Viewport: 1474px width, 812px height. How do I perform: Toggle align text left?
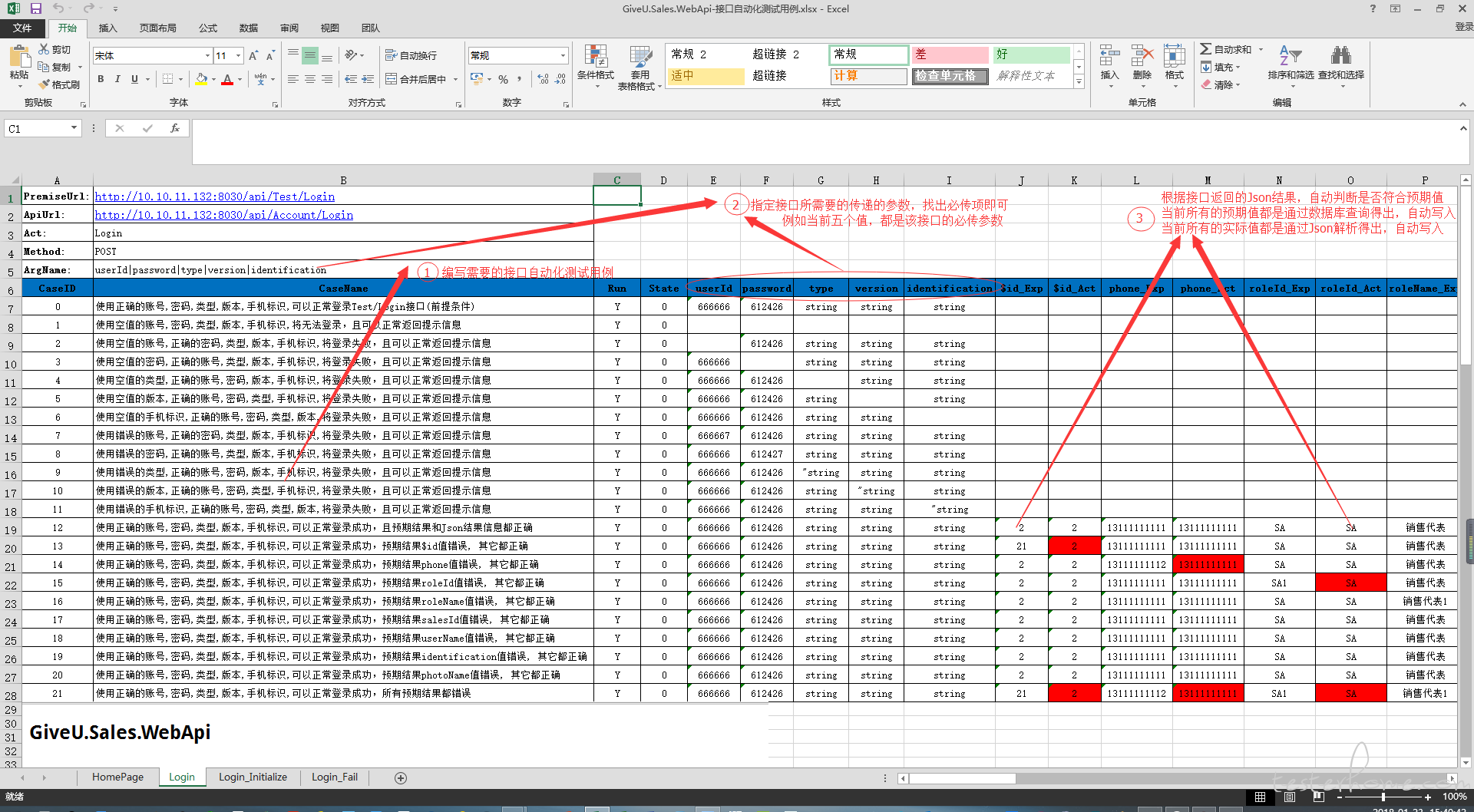point(293,79)
